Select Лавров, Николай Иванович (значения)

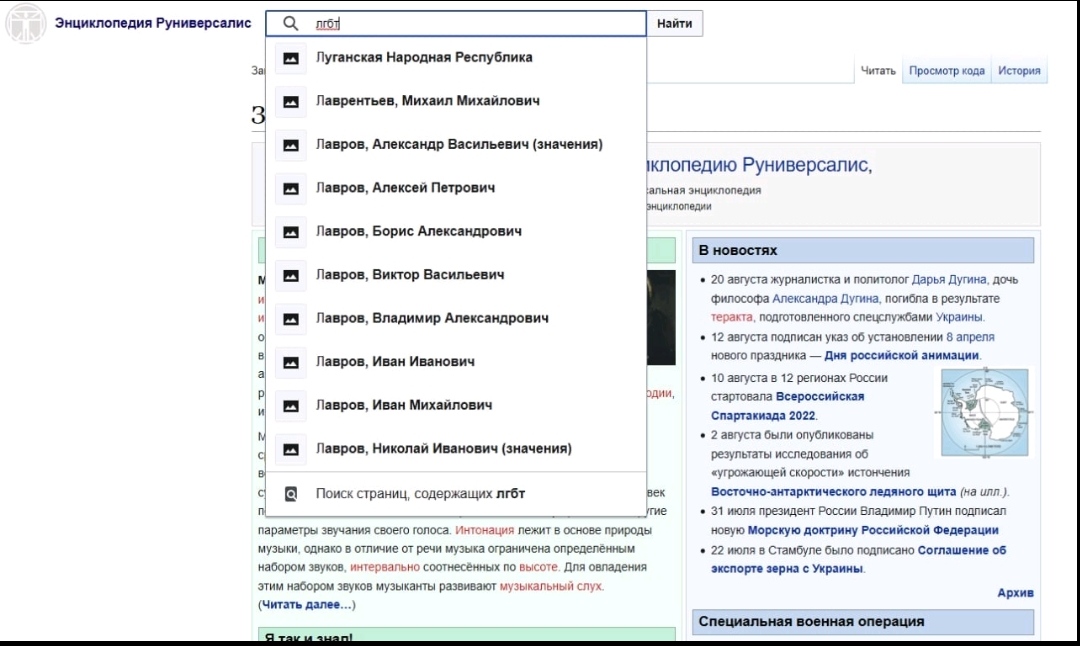pos(456,448)
